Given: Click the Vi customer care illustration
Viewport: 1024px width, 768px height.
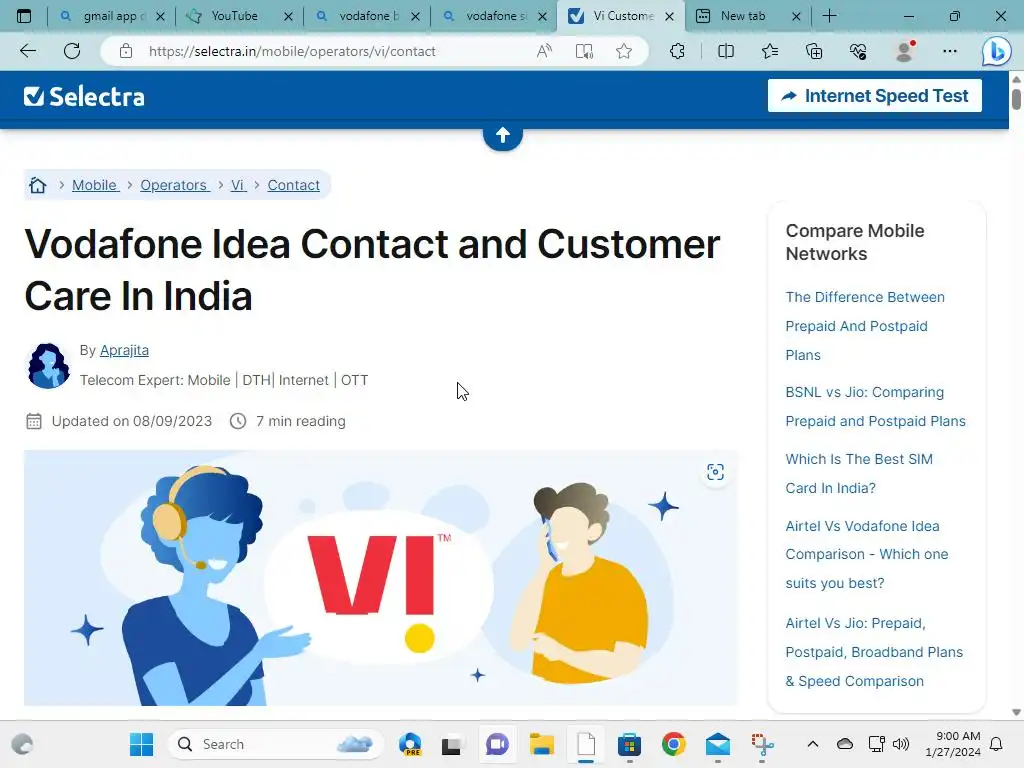Looking at the screenshot, I should pyautogui.click(x=381, y=578).
